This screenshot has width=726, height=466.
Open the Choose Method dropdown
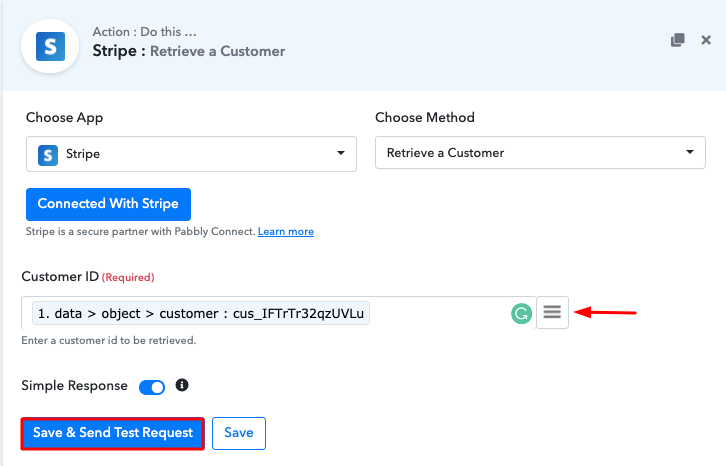point(540,153)
